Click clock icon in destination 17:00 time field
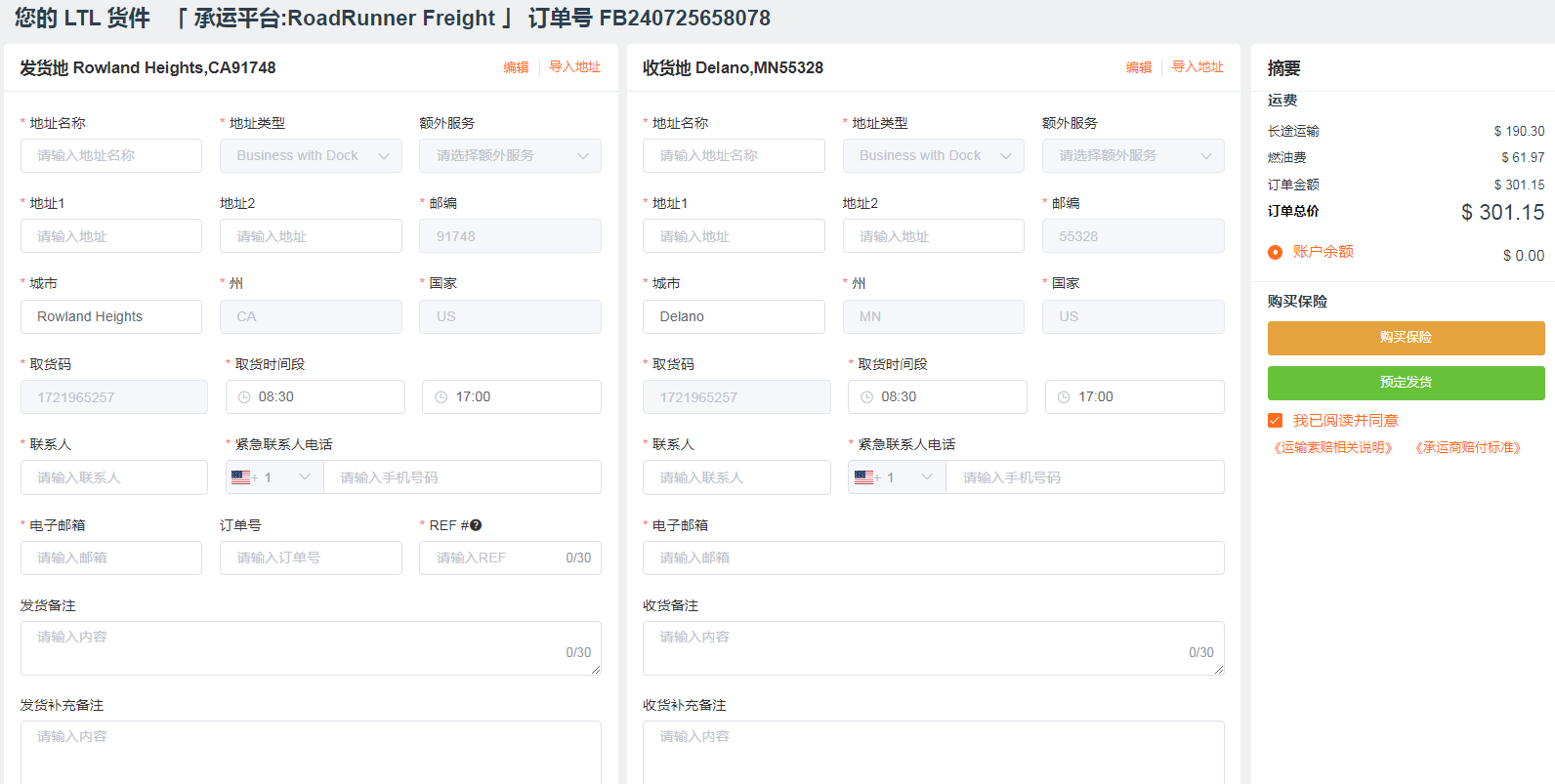Image resolution: width=1555 pixels, height=784 pixels. [1064, 397]
